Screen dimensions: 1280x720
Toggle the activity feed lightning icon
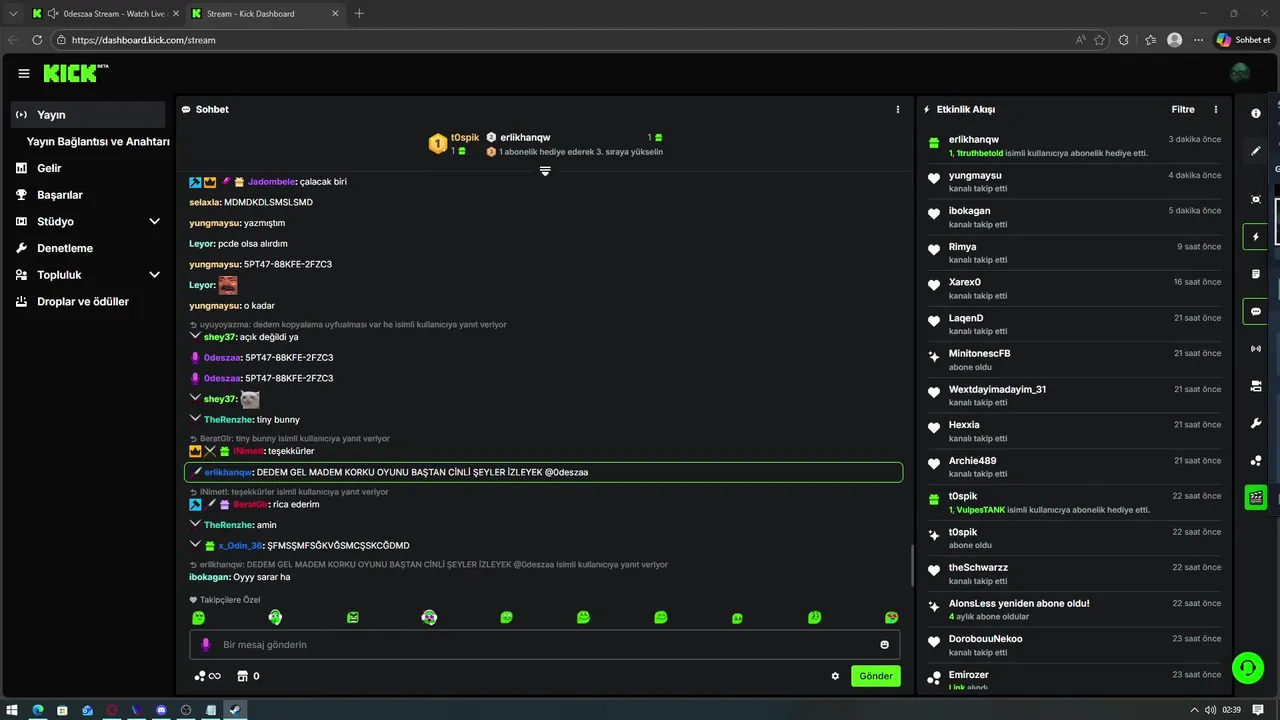click(1256, 237)
